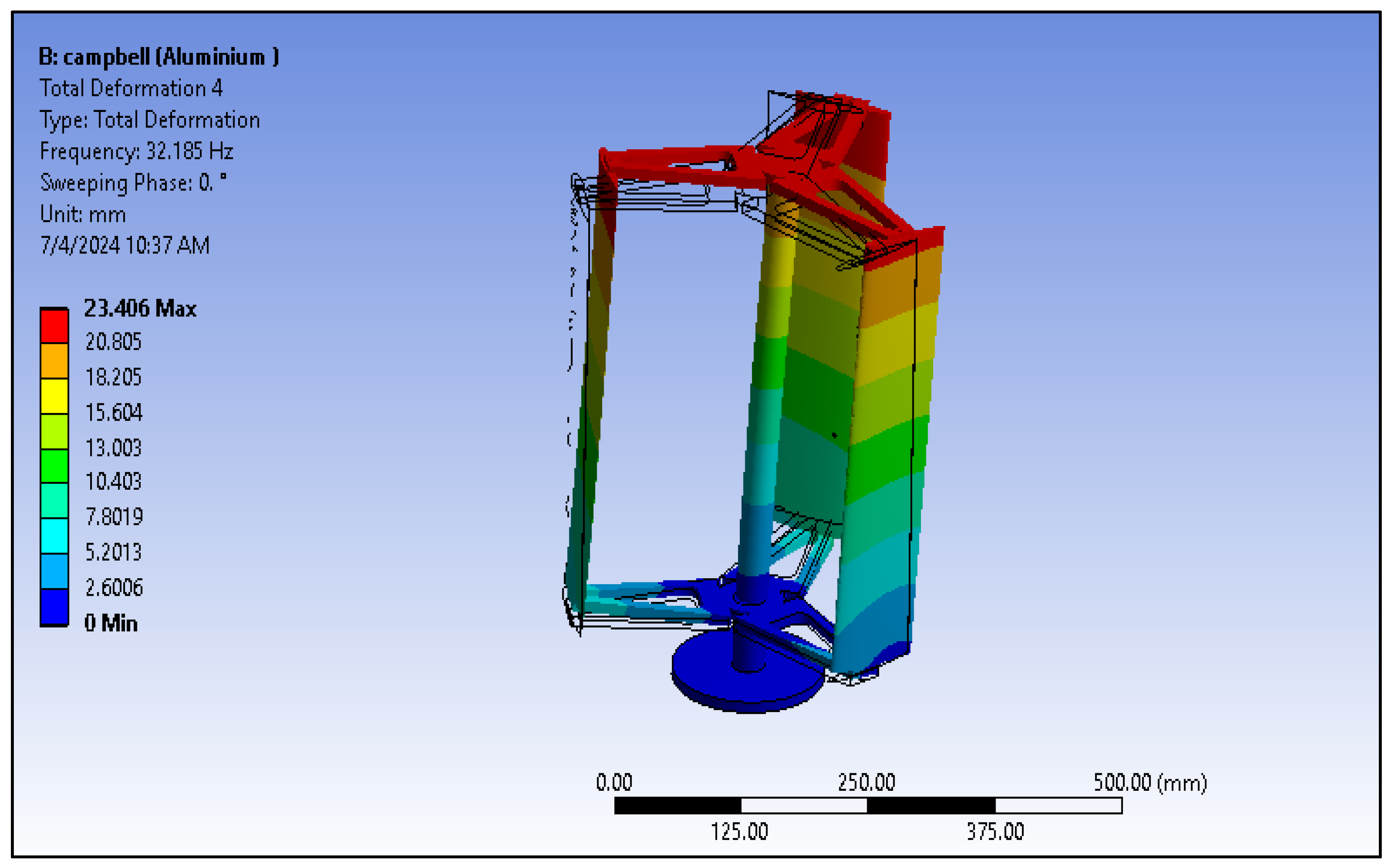Pick the dark blue legend band near 0 Min
This screenshot has height=868, width=1391.
[x=54, y=606]
